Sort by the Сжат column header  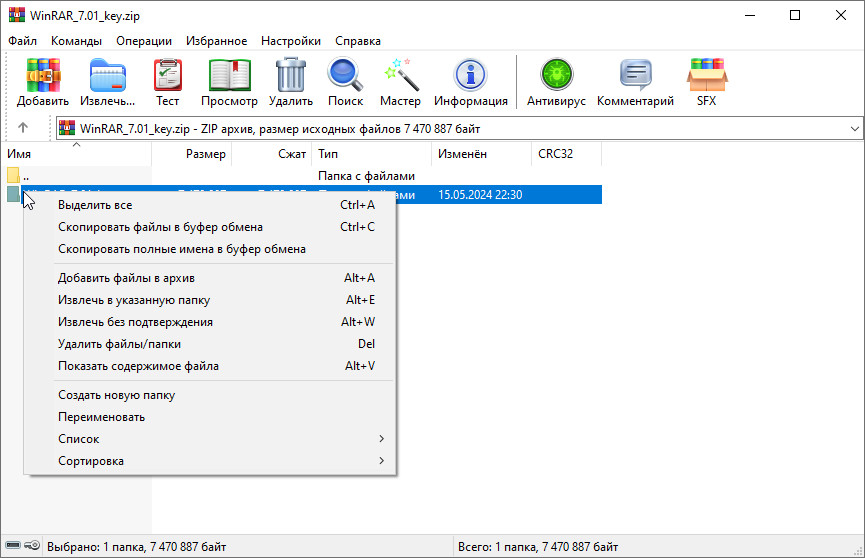pos(271,154)
